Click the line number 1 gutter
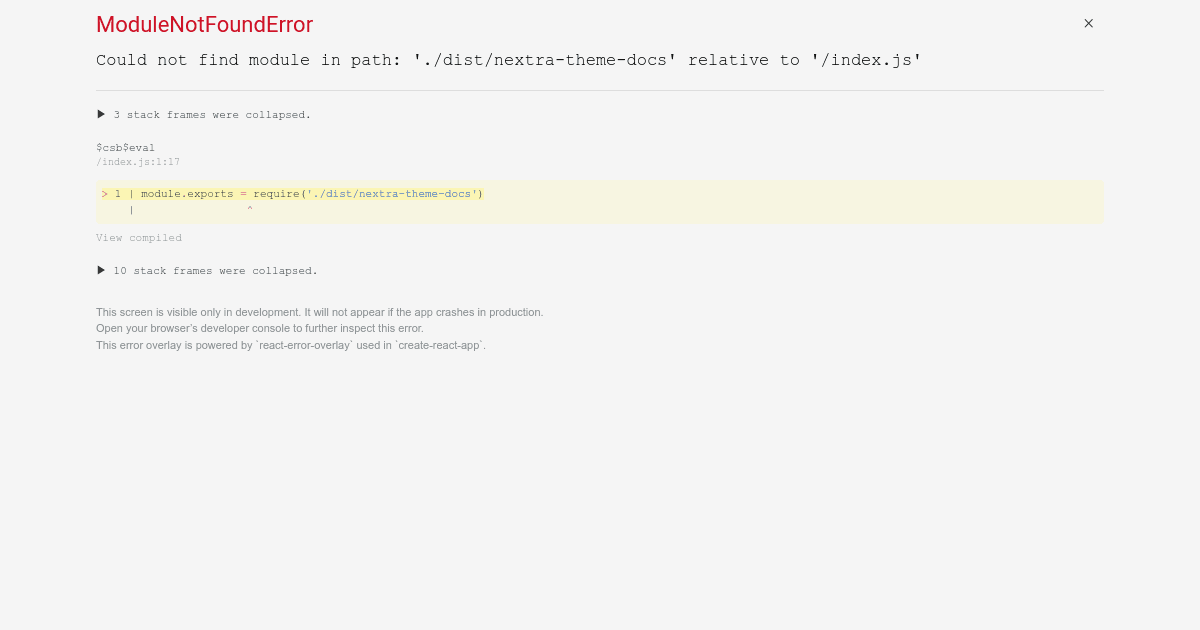Screen dimensions: 1200x630 pyautogui.click(x=117, y=193)
